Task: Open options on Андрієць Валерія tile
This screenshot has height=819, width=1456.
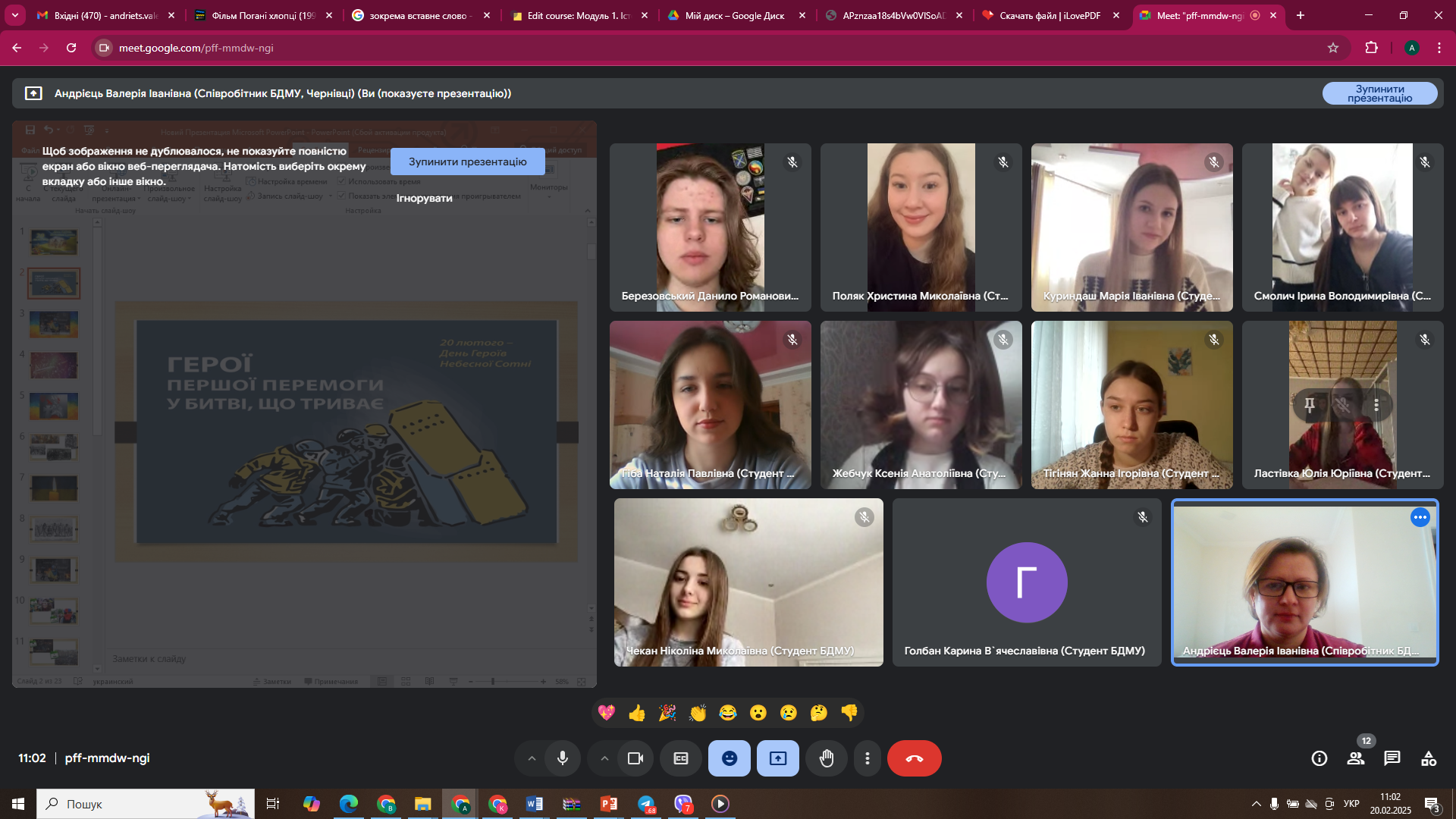Action: pyautogui.click(x=1420, y=517)
